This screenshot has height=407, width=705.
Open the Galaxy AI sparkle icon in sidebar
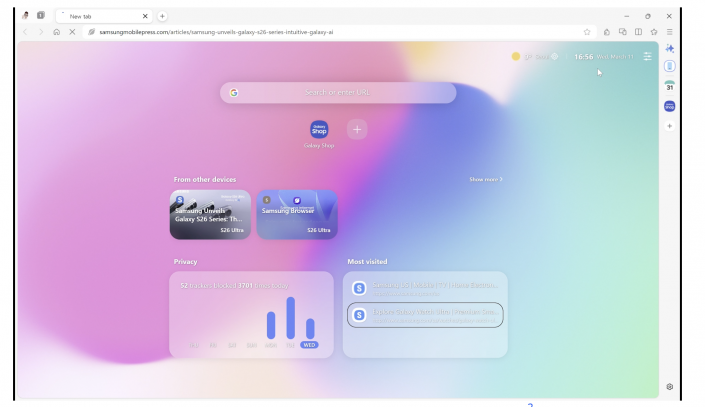(x=670, y=48)
